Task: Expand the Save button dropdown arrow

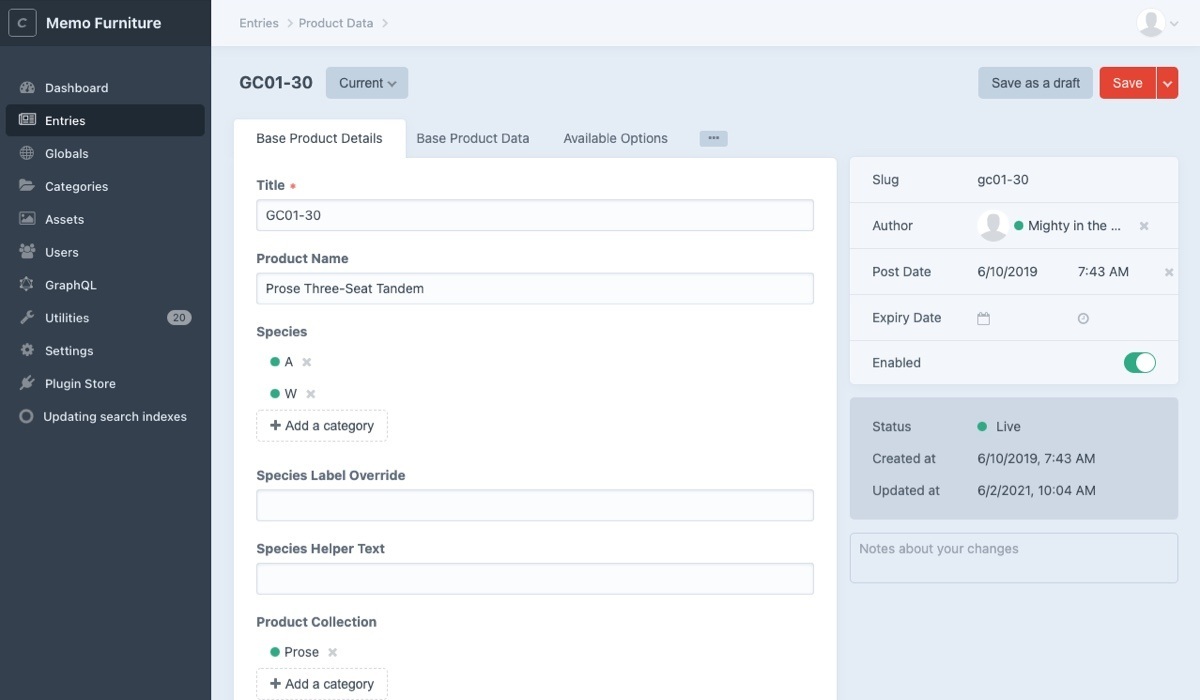Action: [x=1167, y=83]
